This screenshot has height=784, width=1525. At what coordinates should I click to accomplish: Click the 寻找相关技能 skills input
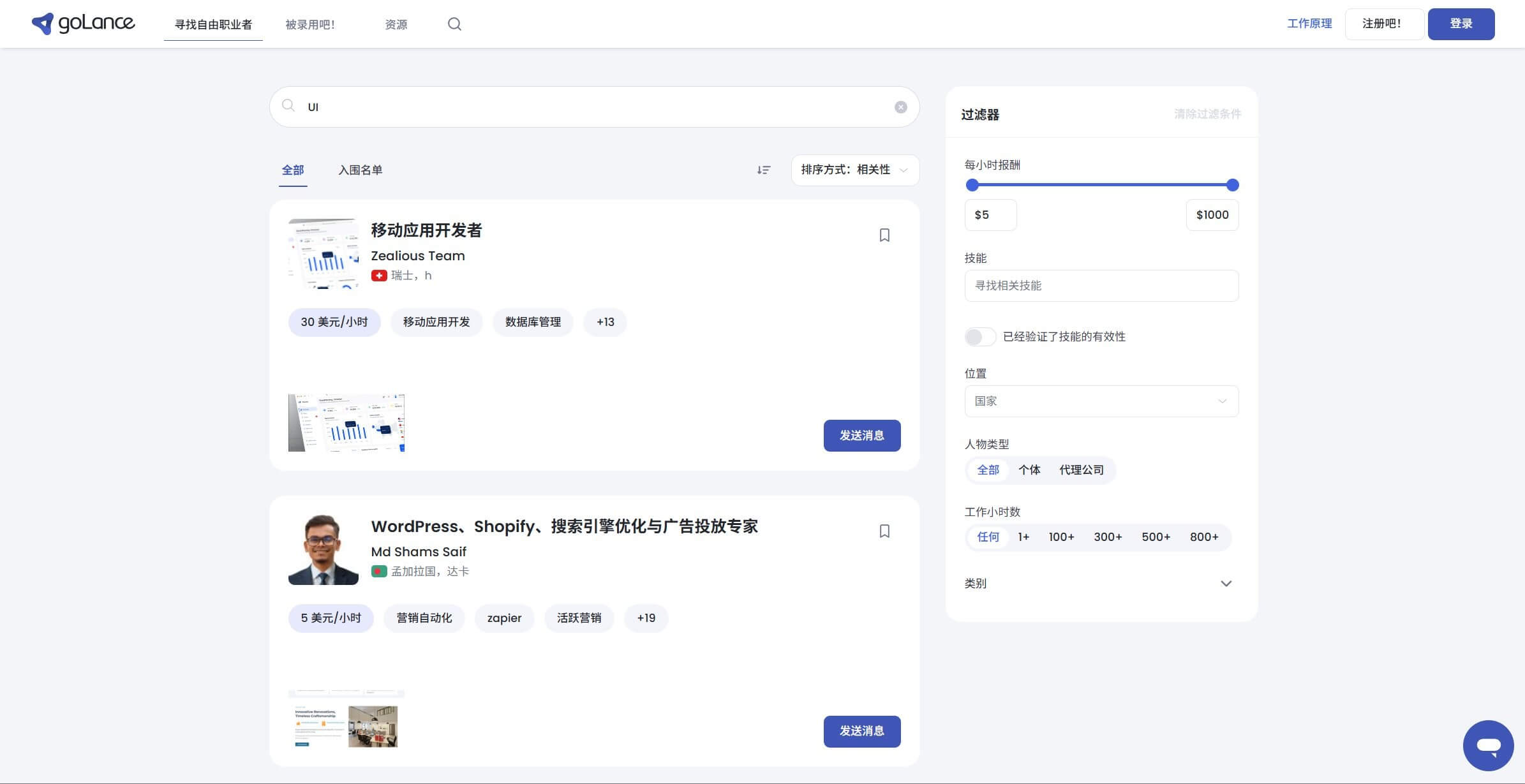click(x=1101, y=286)
